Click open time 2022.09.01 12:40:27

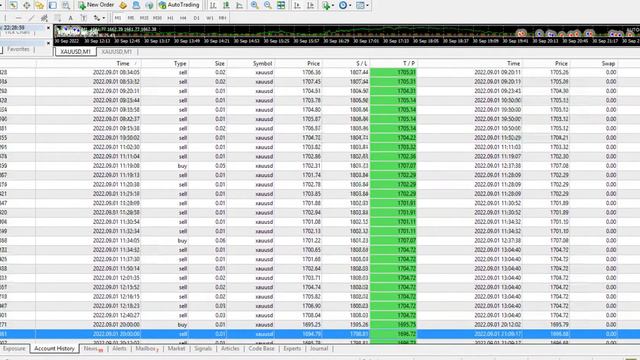pos(116,316)
